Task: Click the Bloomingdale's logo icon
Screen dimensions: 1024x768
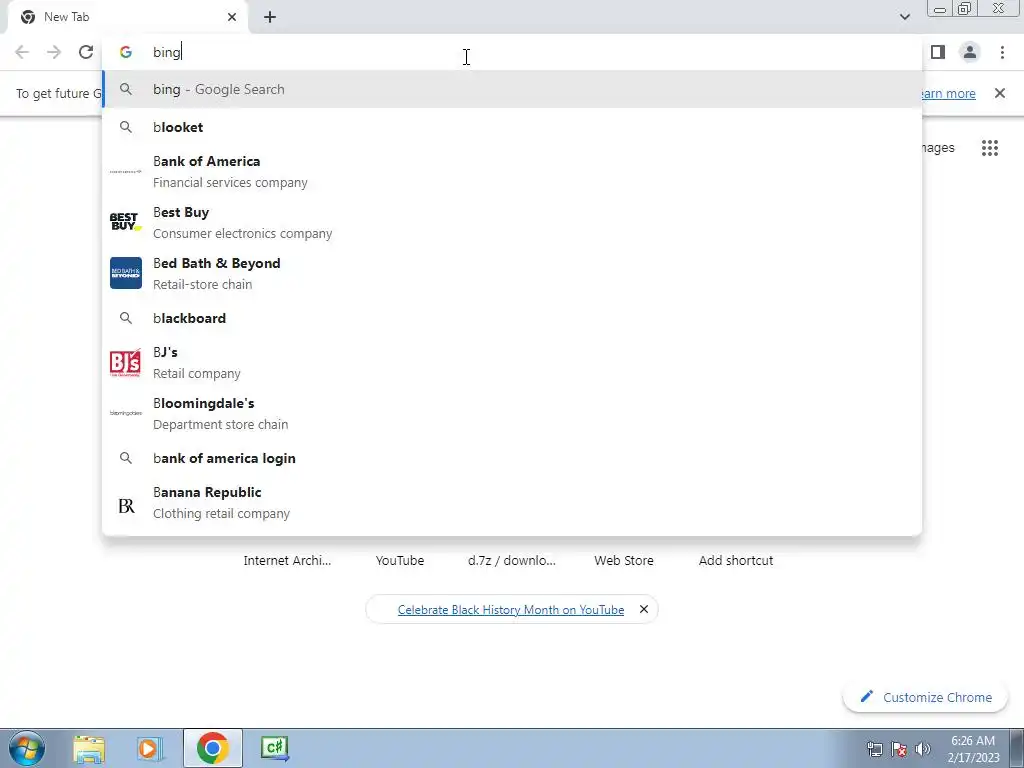Action: (125, 413)
